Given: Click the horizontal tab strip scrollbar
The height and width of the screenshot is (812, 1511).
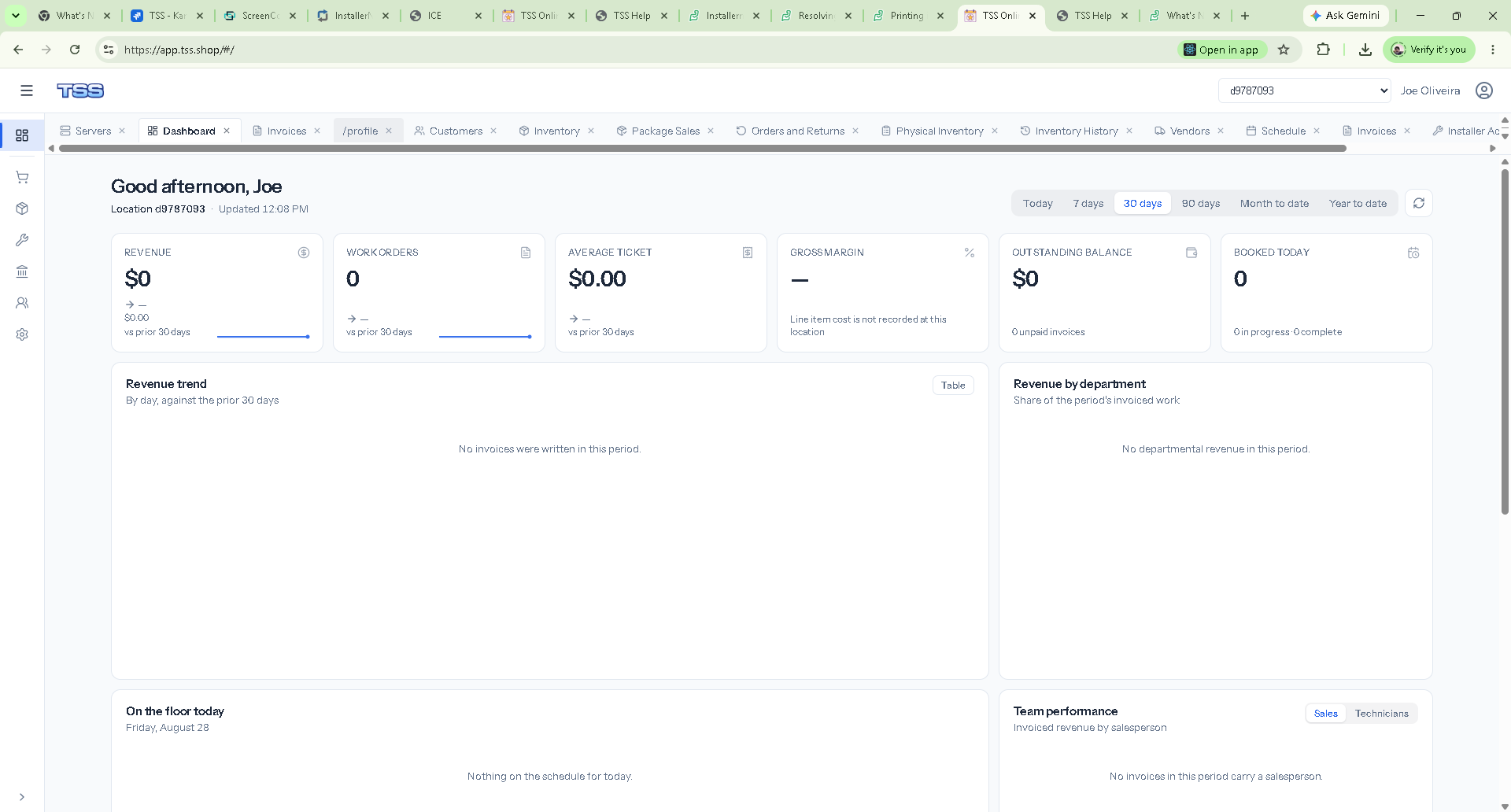Looking at the screenshot, I should coord(702,148).
